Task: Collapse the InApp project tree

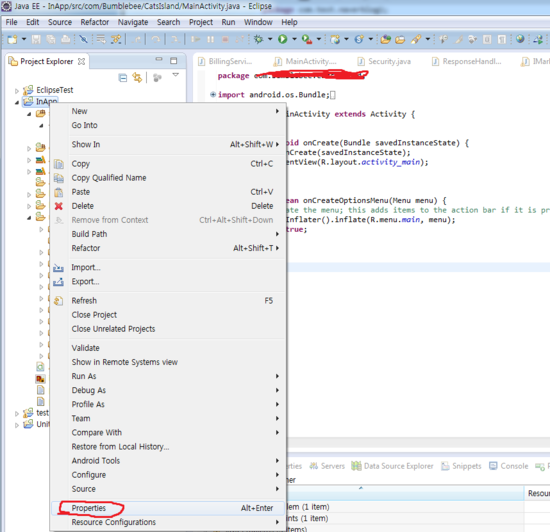Action: pos(16,102)
